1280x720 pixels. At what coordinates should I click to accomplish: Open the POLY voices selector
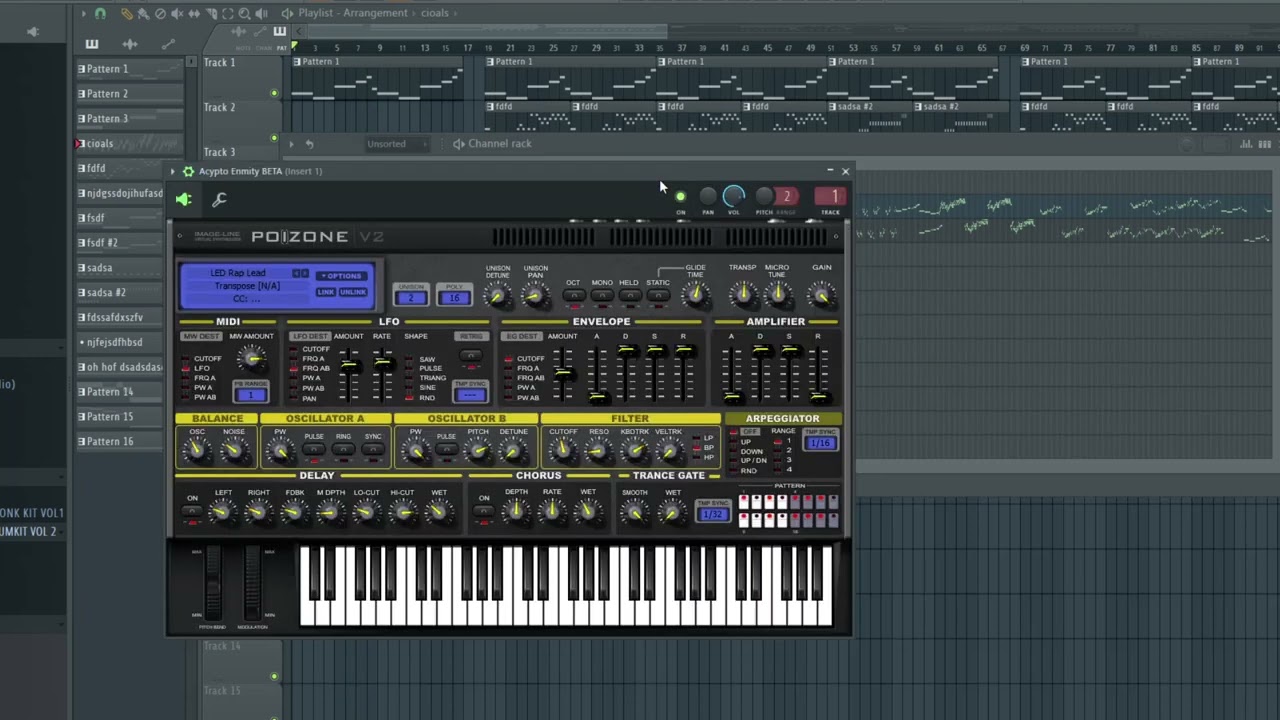coord(454,298)
